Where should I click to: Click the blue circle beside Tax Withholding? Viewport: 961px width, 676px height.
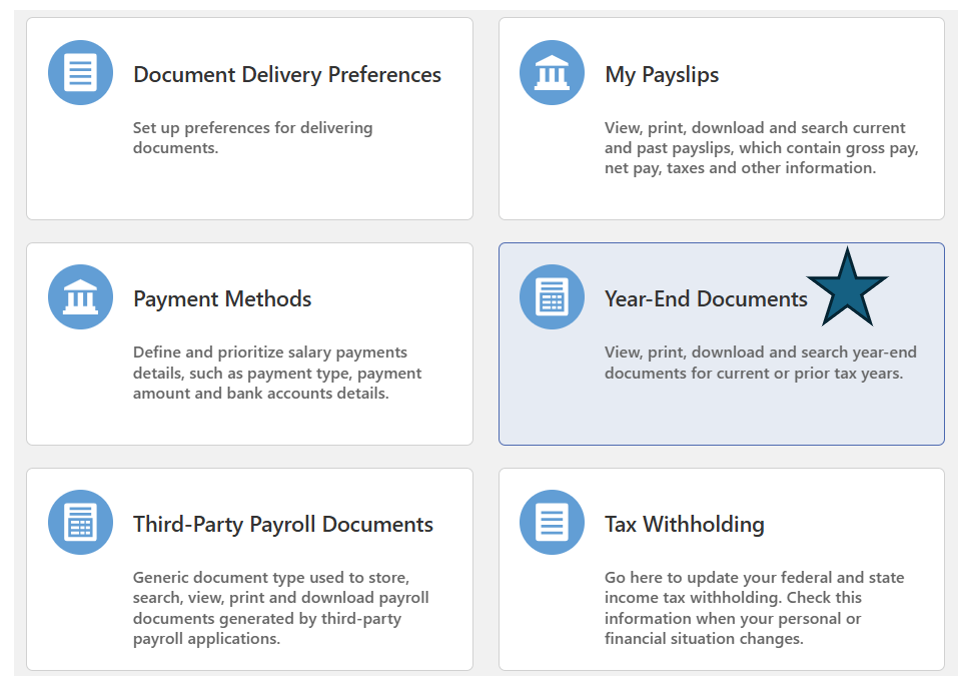[x=551, y=521]
